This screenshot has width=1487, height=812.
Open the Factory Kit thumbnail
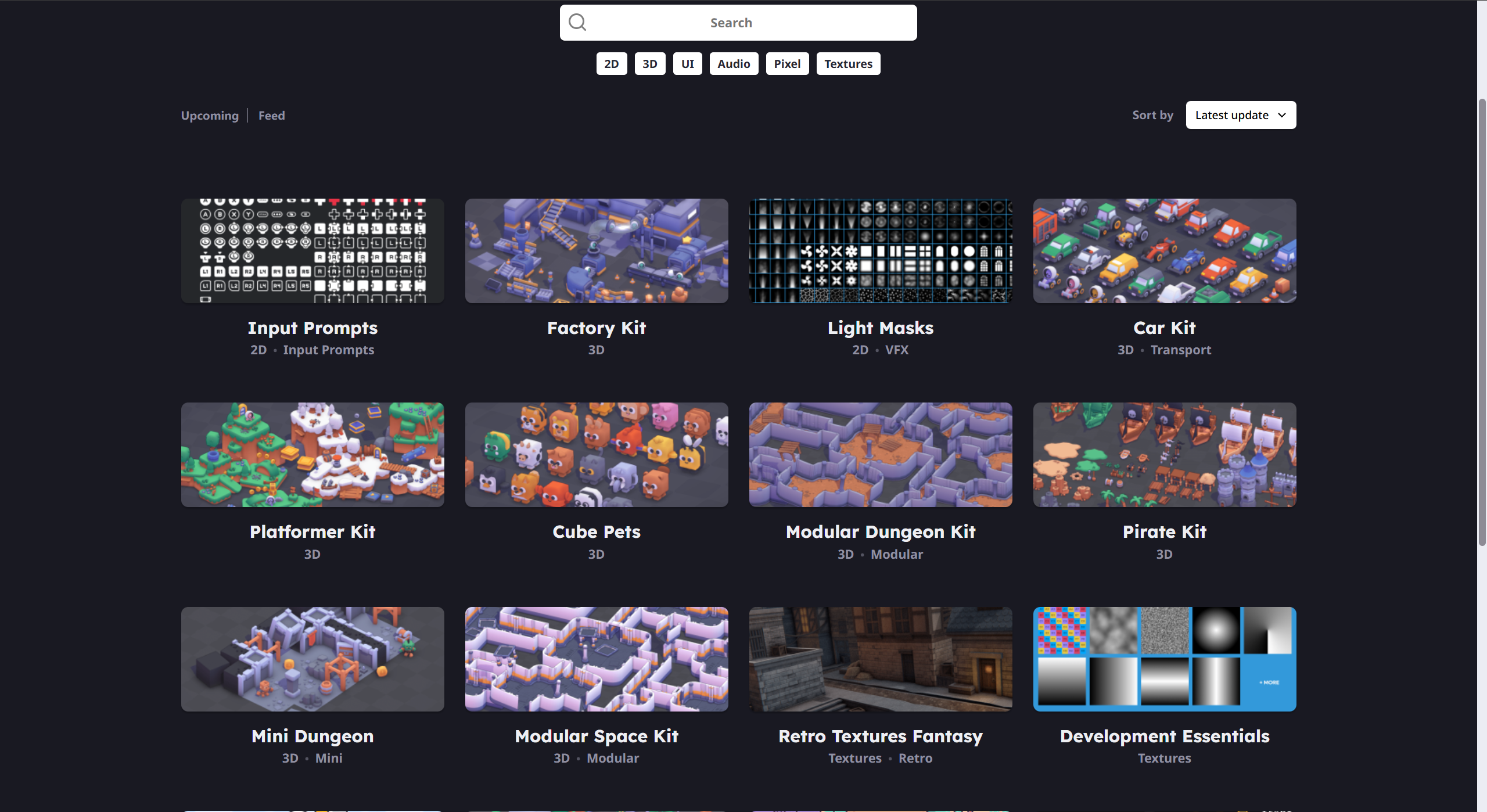597,251
